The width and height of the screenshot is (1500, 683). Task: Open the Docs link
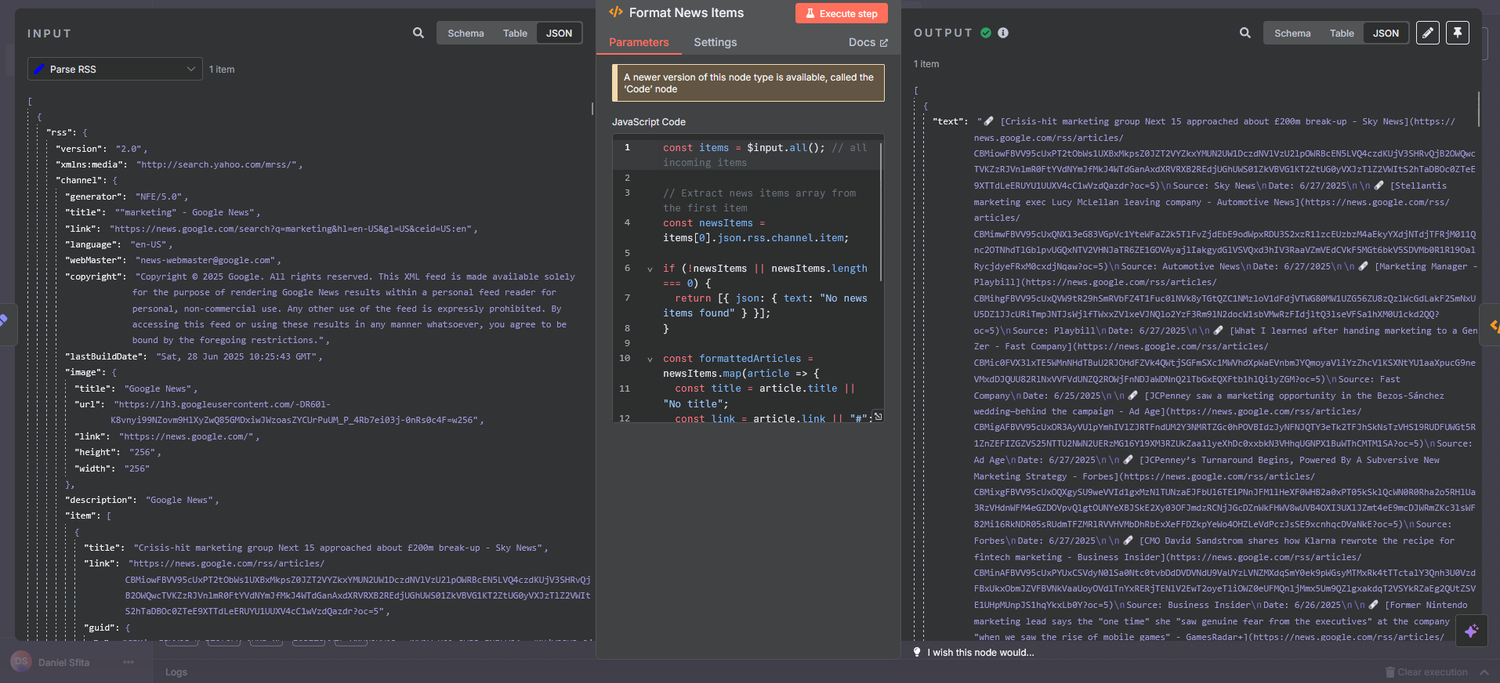click(x=862, y=42)
